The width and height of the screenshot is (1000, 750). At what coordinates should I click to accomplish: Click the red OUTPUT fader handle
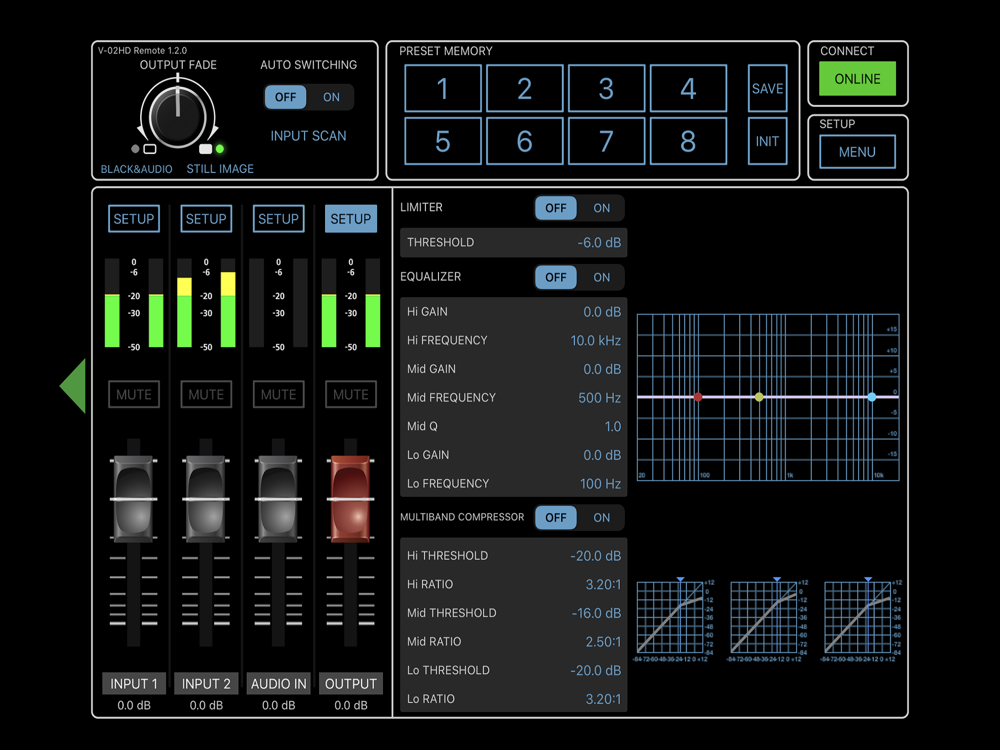[x=350, y=498]
